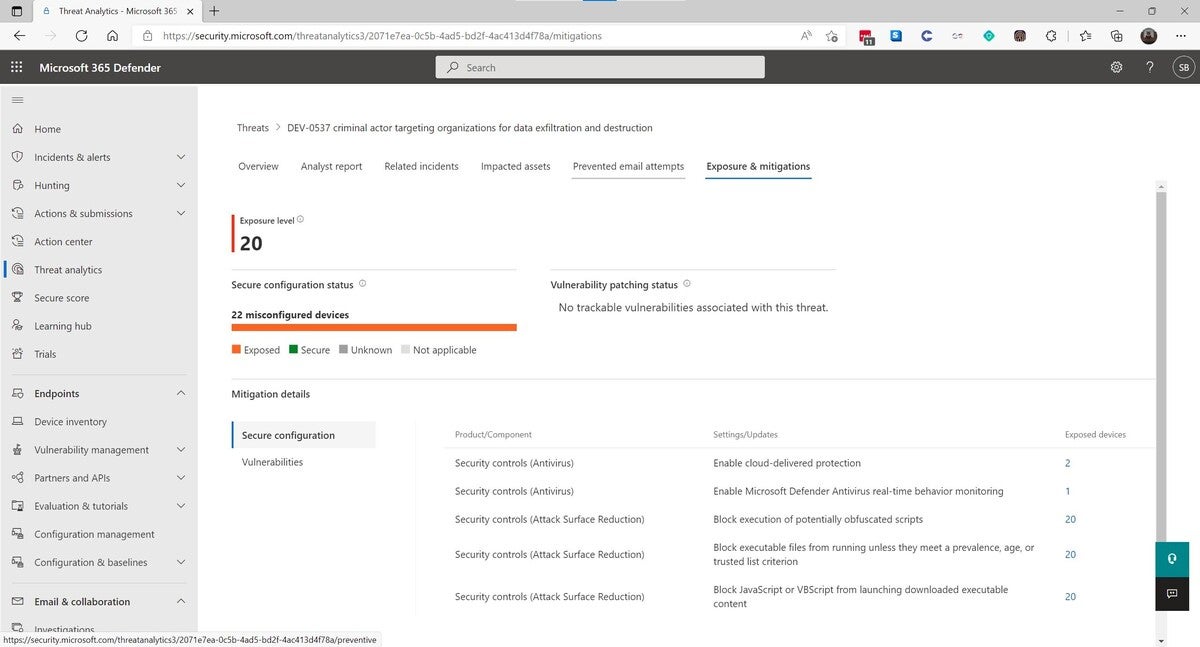
Task: Switch to the Overview tab
Action: [258, 166]
